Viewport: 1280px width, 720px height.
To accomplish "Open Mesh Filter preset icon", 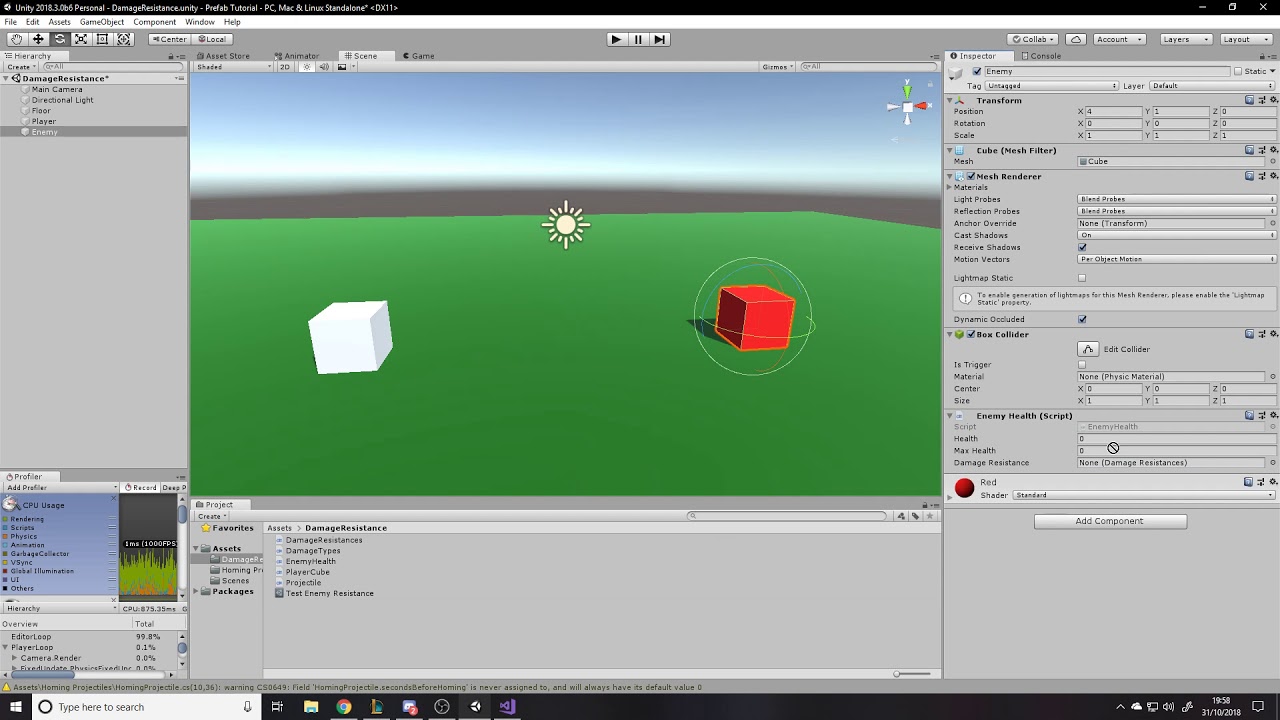I will (x=1262, y=150).
